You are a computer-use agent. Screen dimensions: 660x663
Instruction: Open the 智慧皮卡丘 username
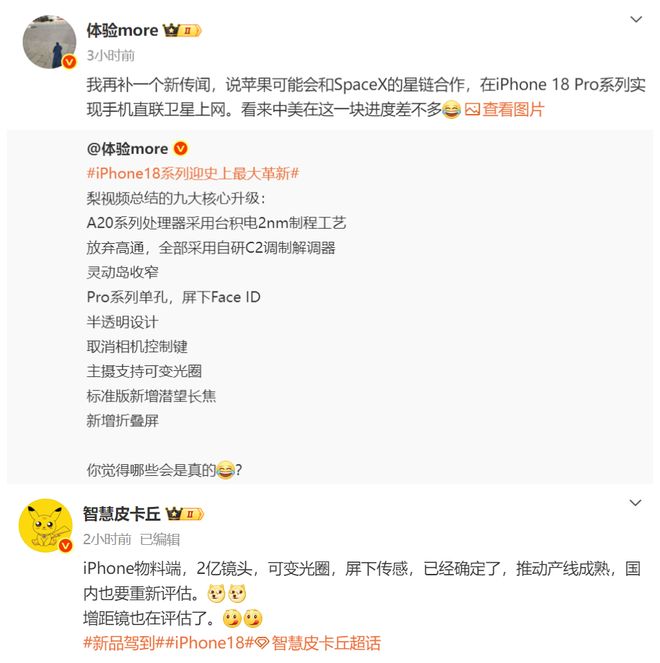(x=122, y=514)
